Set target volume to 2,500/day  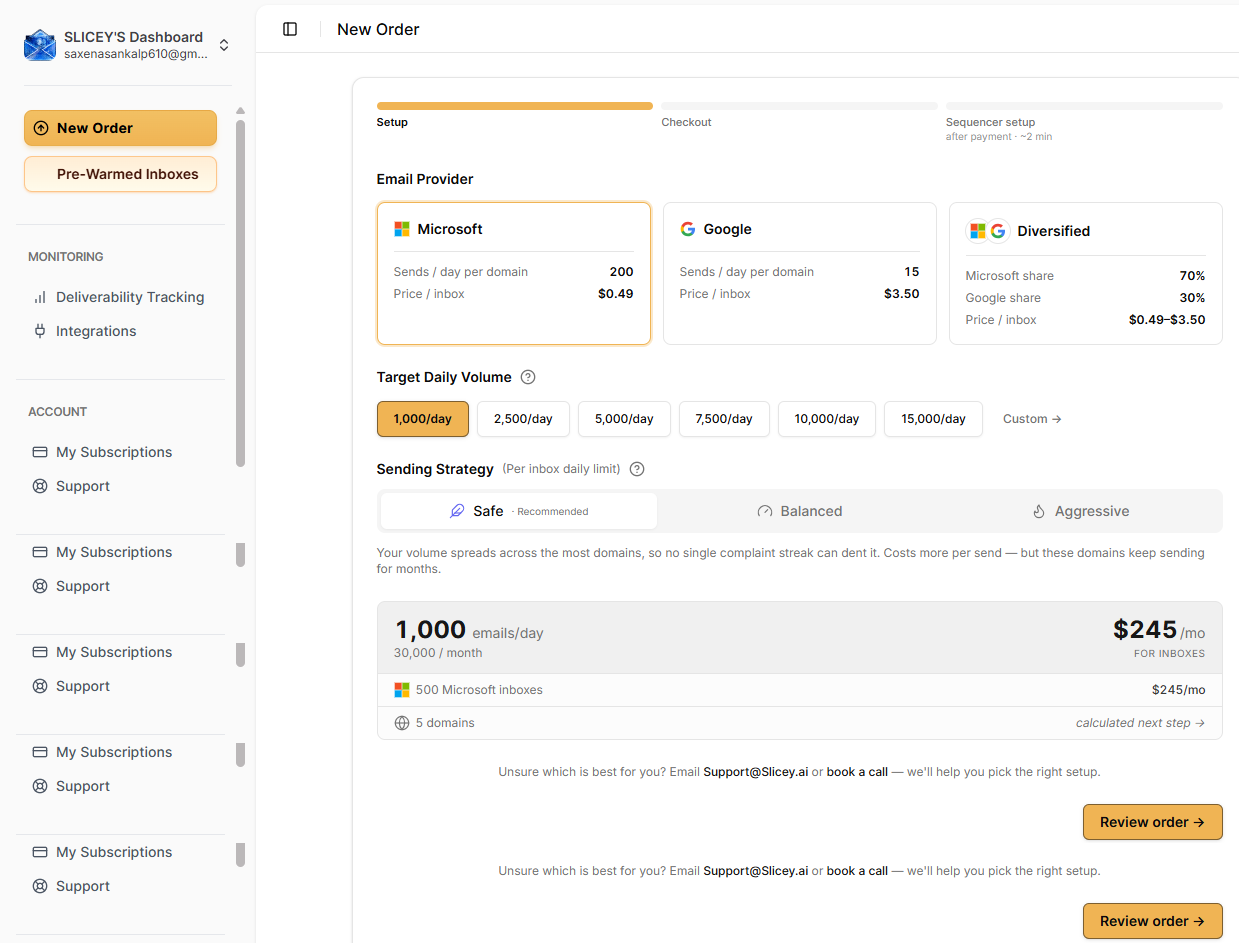pyautogui.click(x=523, y=419)
